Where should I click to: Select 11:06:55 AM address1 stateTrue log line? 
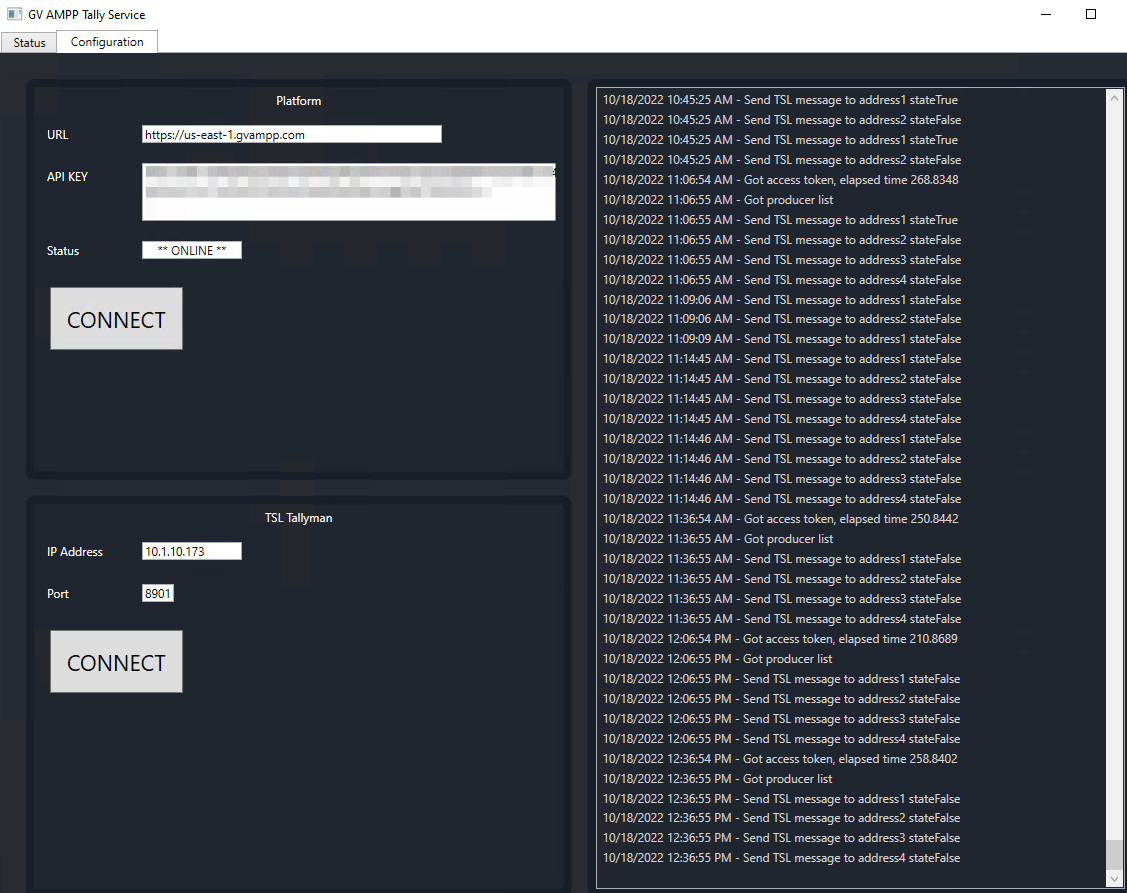(781, 220)
